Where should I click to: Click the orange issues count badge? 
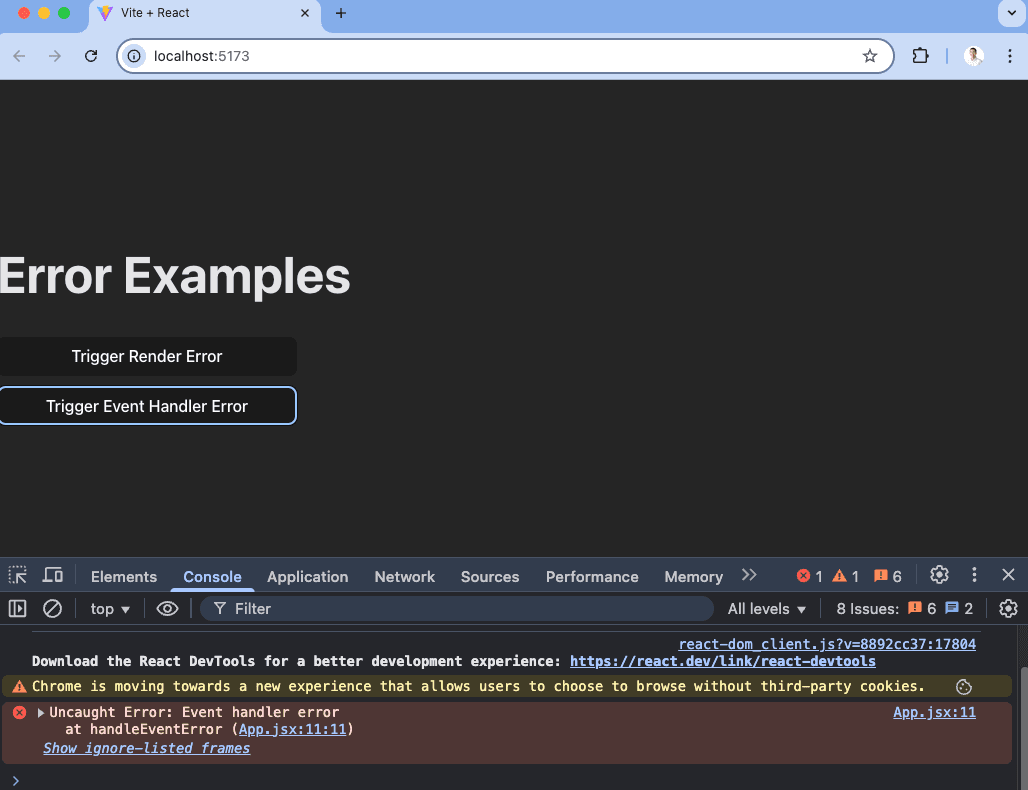pyautogui.click(x=888, y=576)
